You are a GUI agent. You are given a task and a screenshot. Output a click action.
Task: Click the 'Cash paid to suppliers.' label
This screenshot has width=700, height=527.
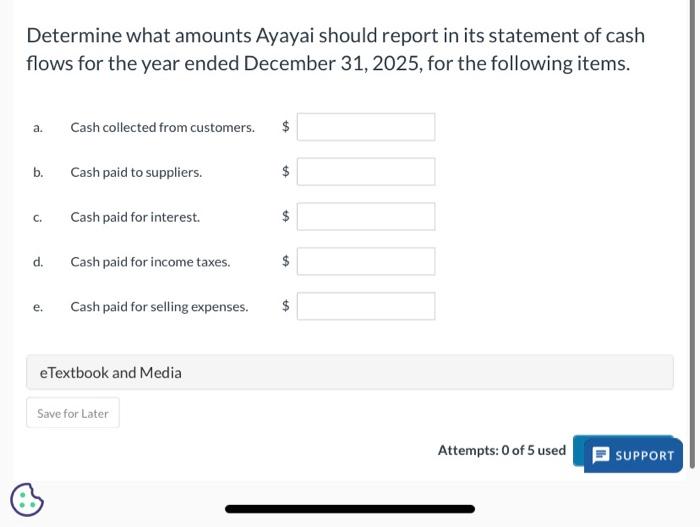point(136,172)
